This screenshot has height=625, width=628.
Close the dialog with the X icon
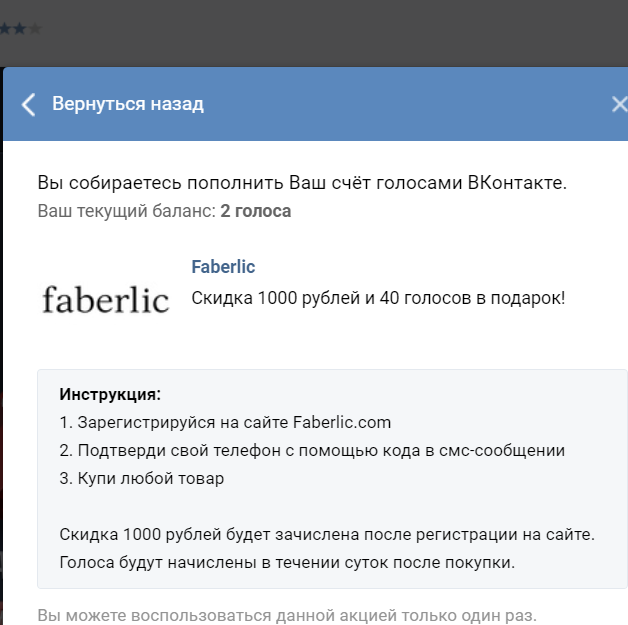pyautogui.click(x=620, y=105)
